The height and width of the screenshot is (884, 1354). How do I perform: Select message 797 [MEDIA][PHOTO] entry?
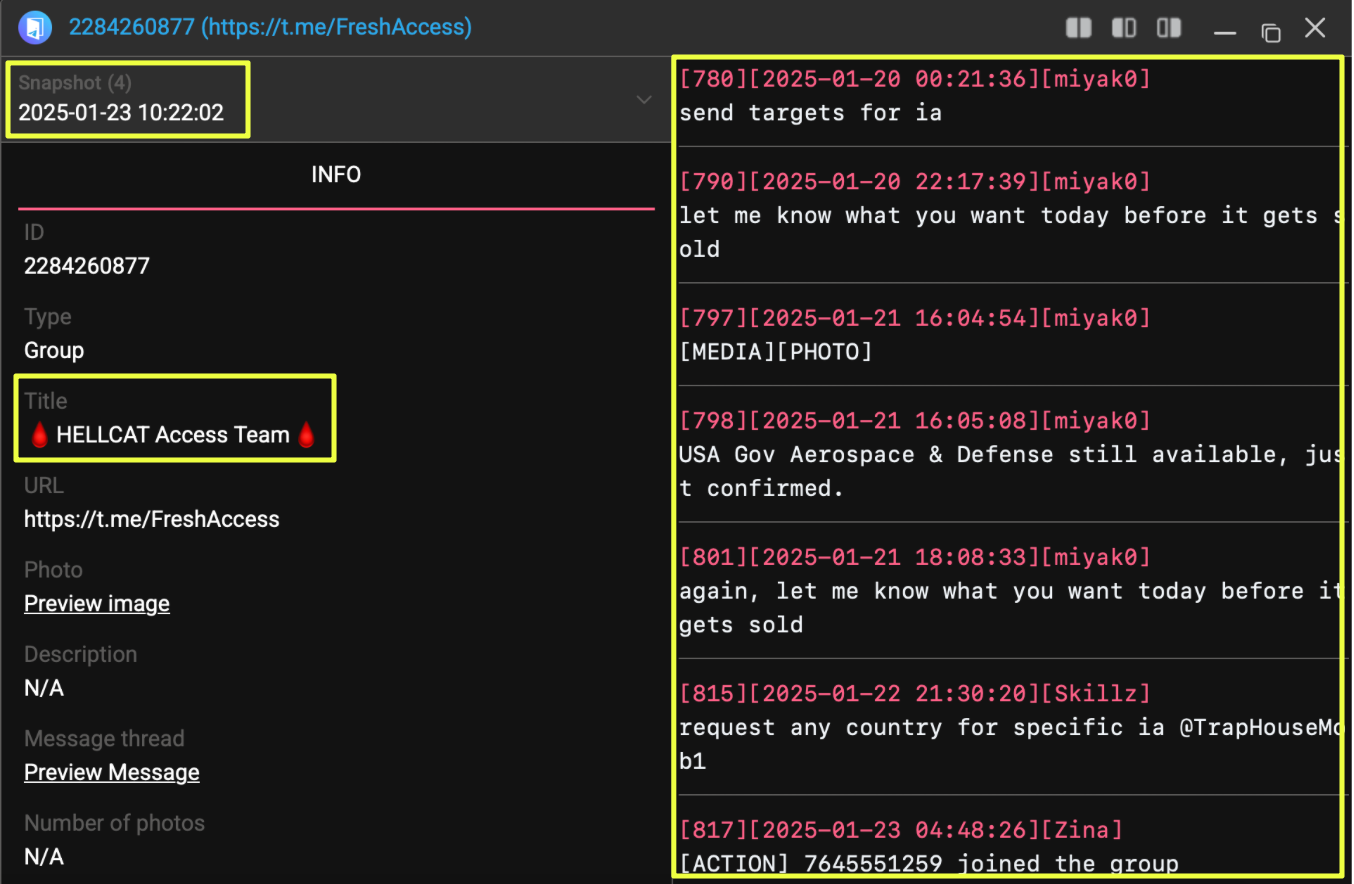click(x=776, y=351)
